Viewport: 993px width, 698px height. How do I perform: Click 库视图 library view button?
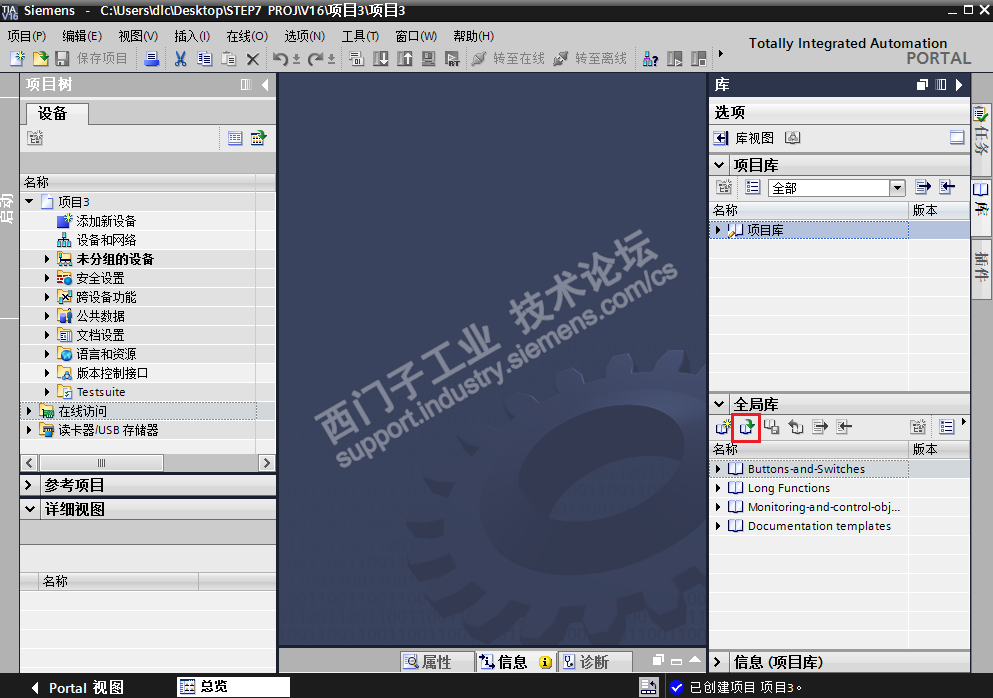744,138
